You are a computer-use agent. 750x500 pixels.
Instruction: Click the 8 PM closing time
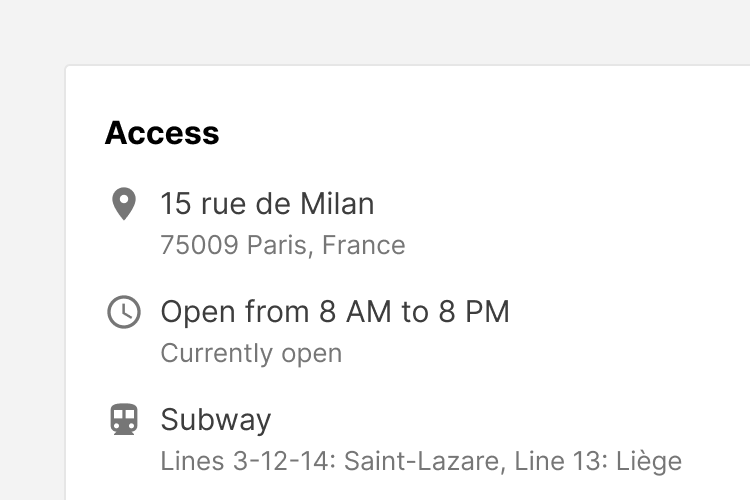click(473, 312)
